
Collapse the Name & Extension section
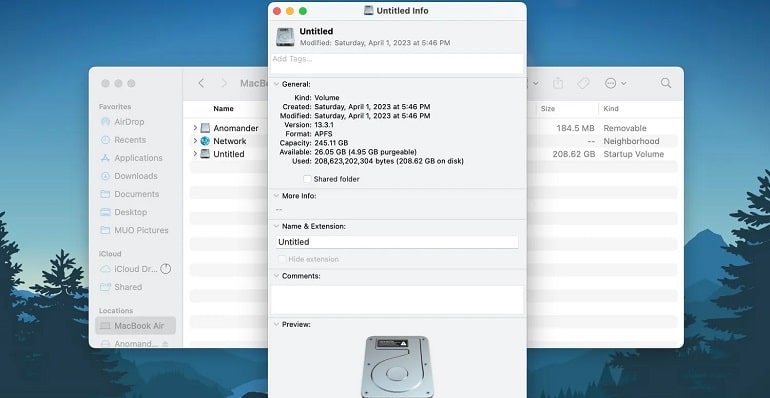click(x=276, y=227)
